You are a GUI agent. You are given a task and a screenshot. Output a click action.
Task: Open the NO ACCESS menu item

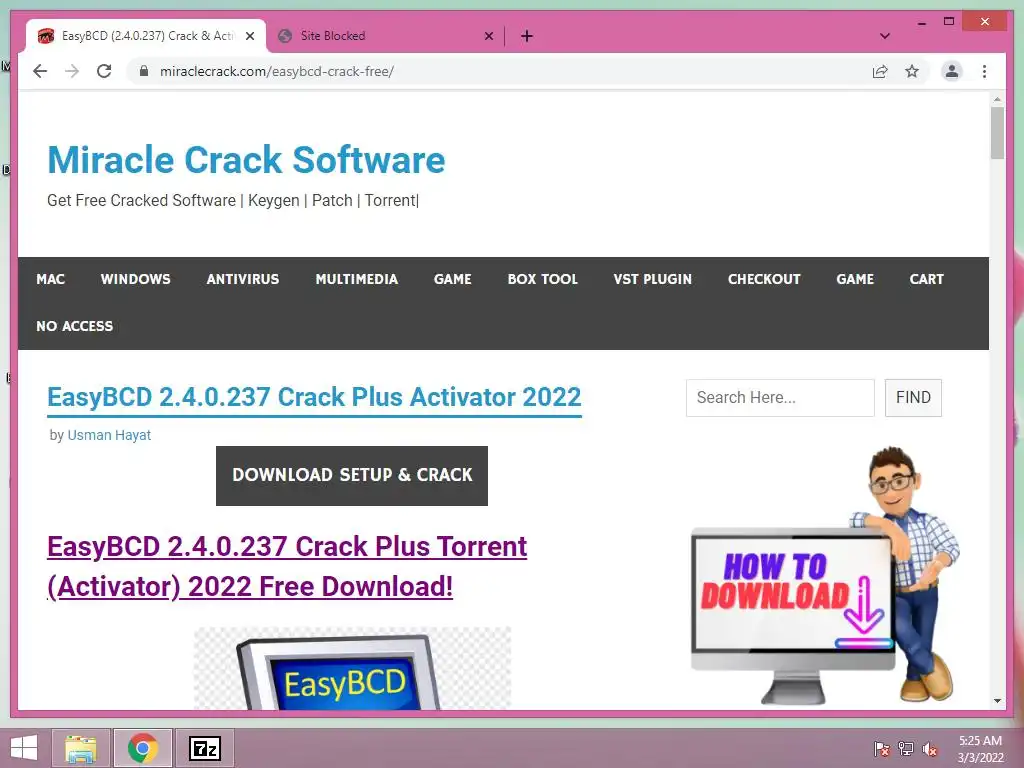click(74, 326)
